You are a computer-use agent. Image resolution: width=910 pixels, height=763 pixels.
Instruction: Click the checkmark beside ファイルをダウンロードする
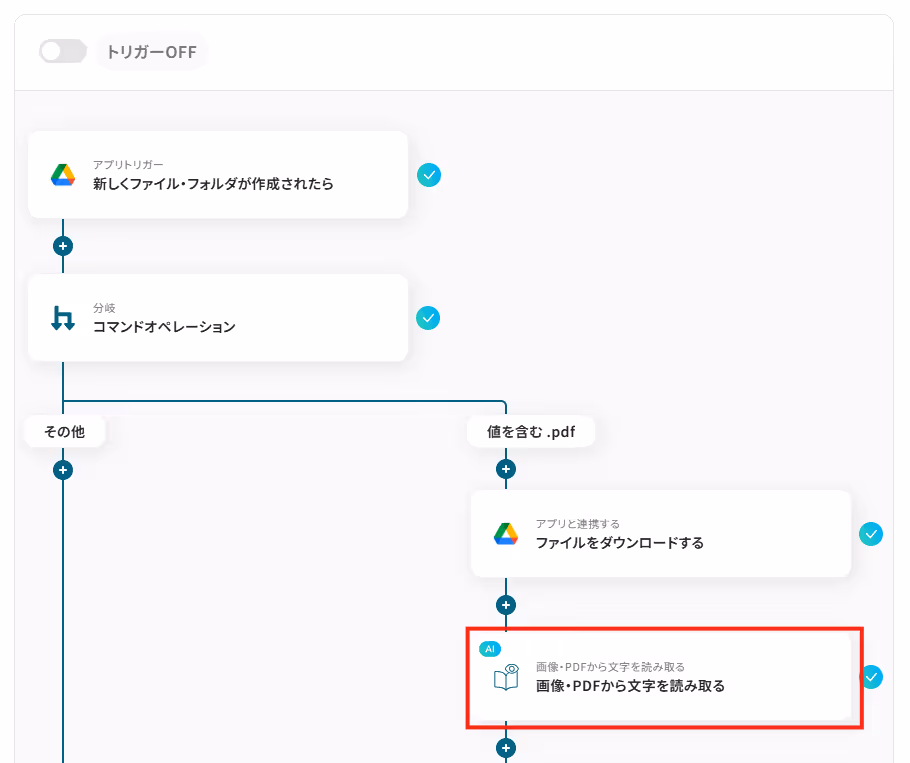click(x=871, y=534)
